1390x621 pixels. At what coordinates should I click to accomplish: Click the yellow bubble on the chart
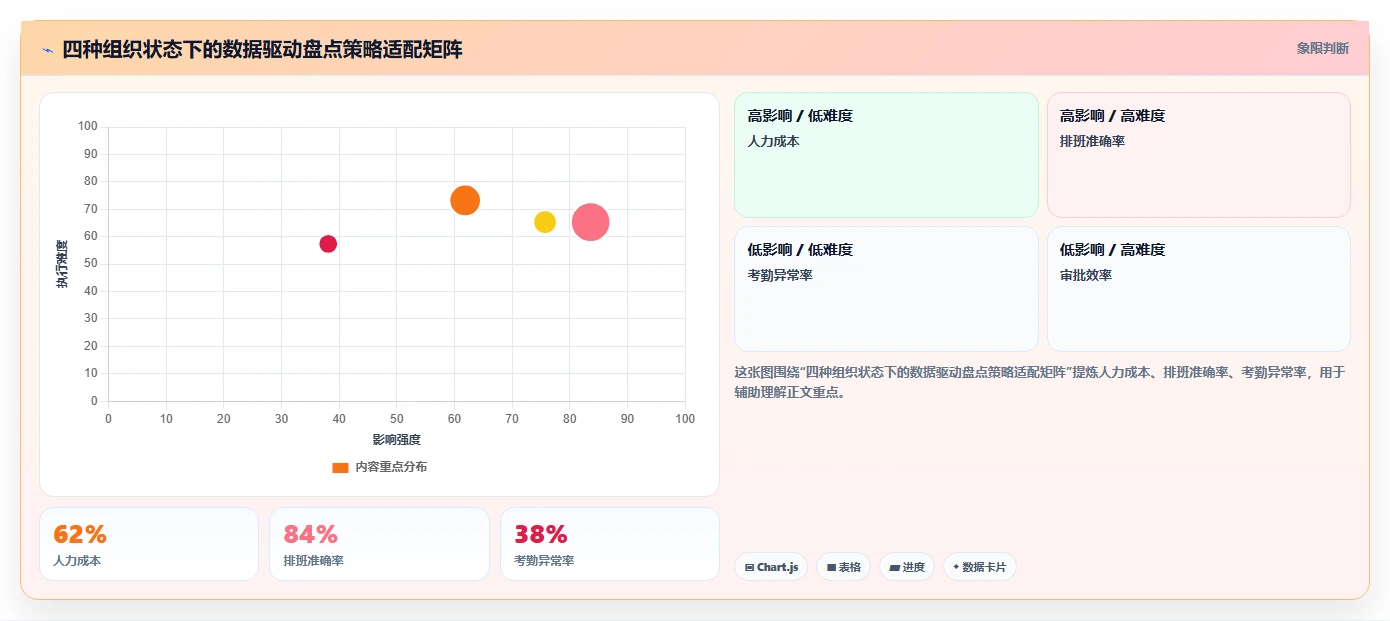545,222
